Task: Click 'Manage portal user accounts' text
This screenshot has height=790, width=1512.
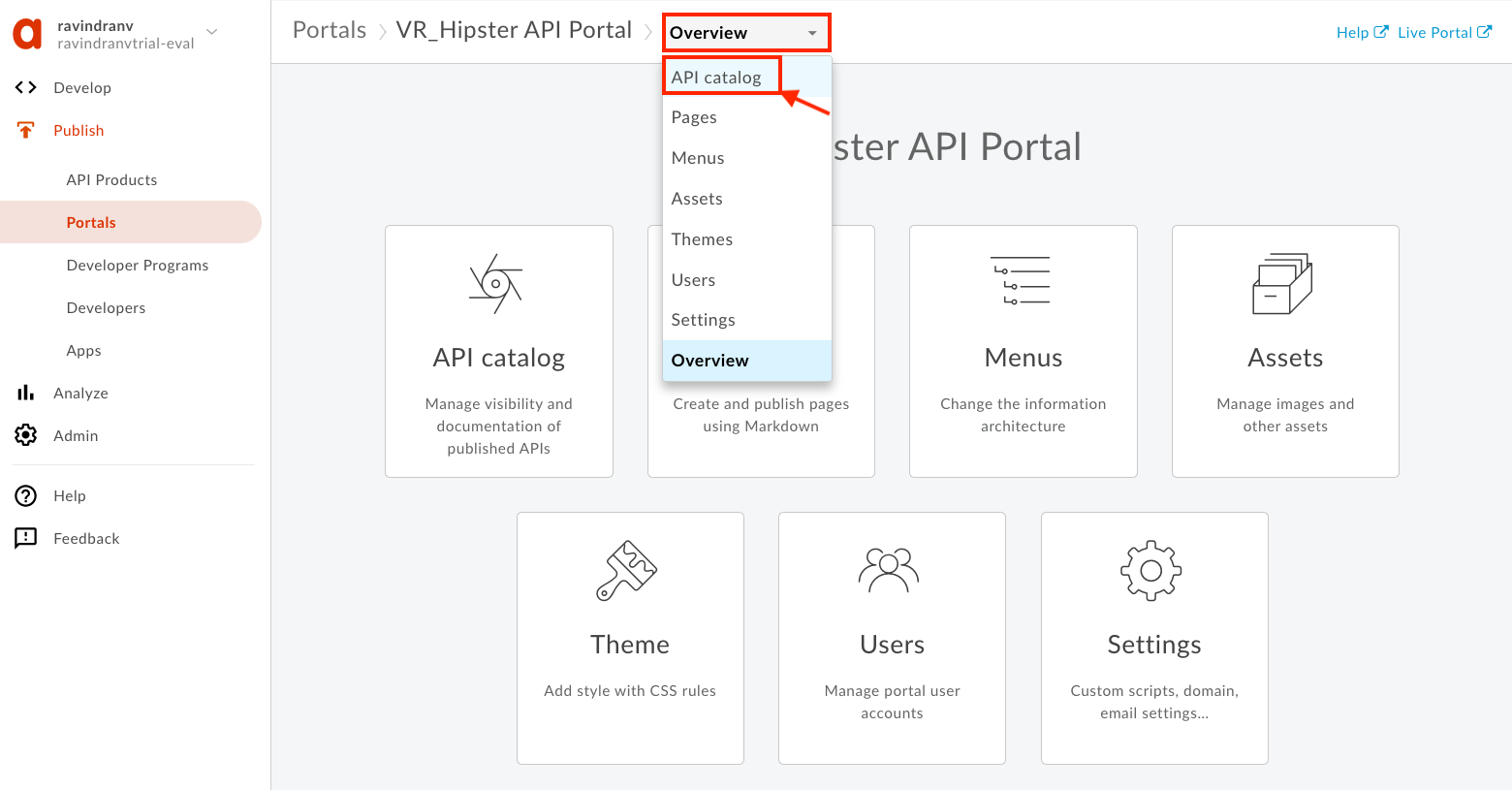Action: 893,702
